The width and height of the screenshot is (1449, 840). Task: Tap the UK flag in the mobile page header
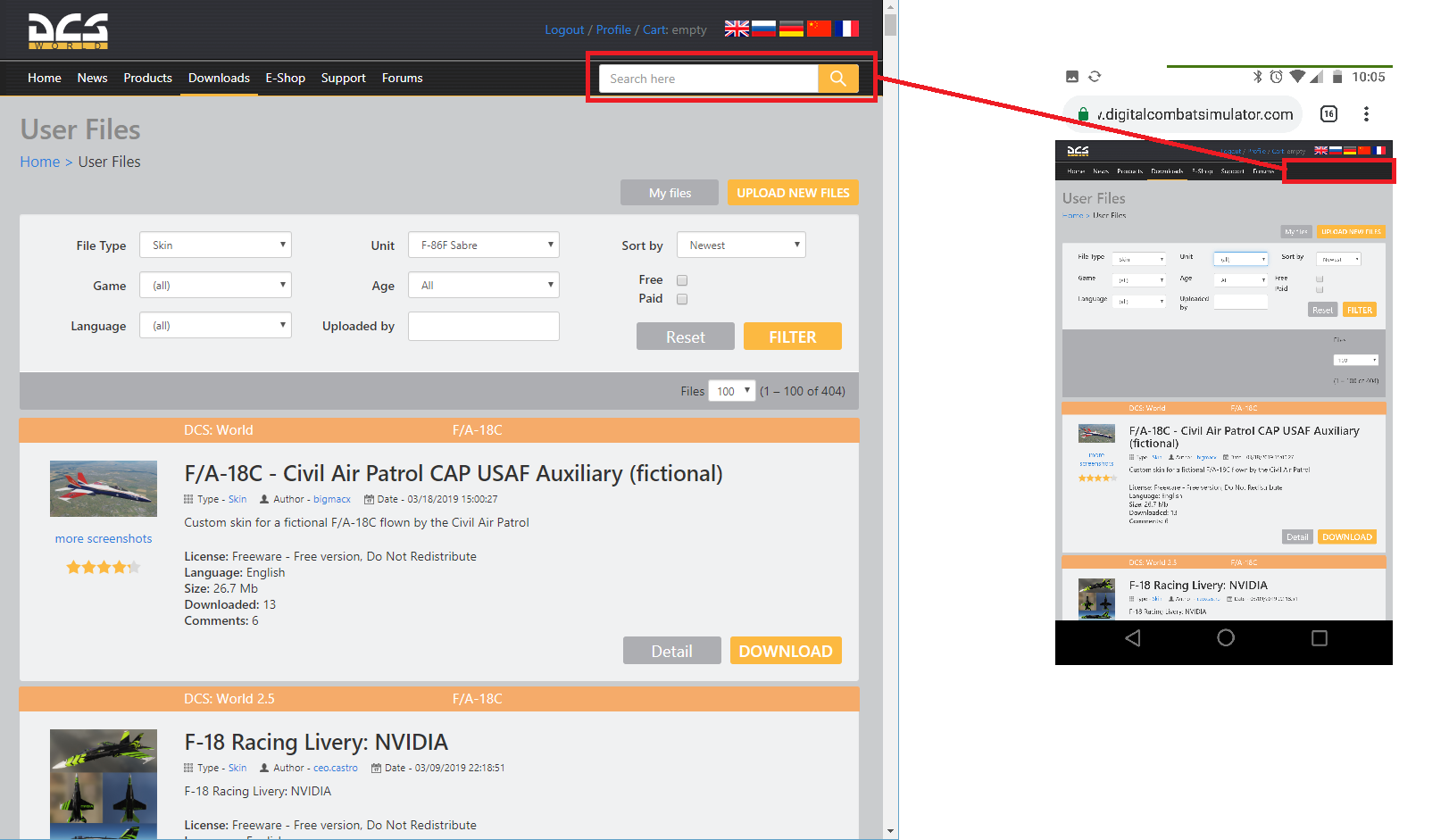click(1320, 151)
